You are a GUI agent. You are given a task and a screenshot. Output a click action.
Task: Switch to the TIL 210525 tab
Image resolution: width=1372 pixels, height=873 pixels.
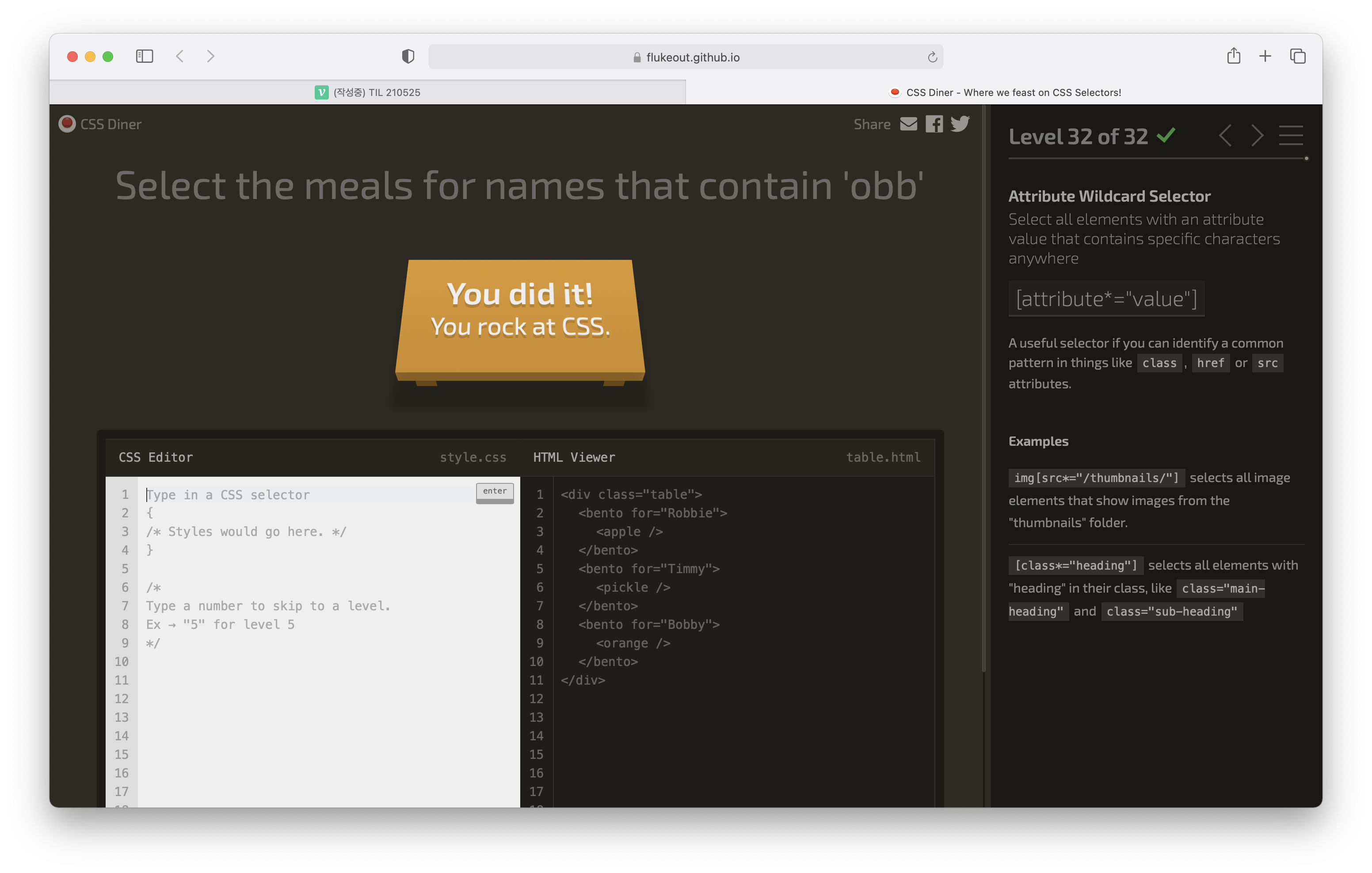(367, 92)
